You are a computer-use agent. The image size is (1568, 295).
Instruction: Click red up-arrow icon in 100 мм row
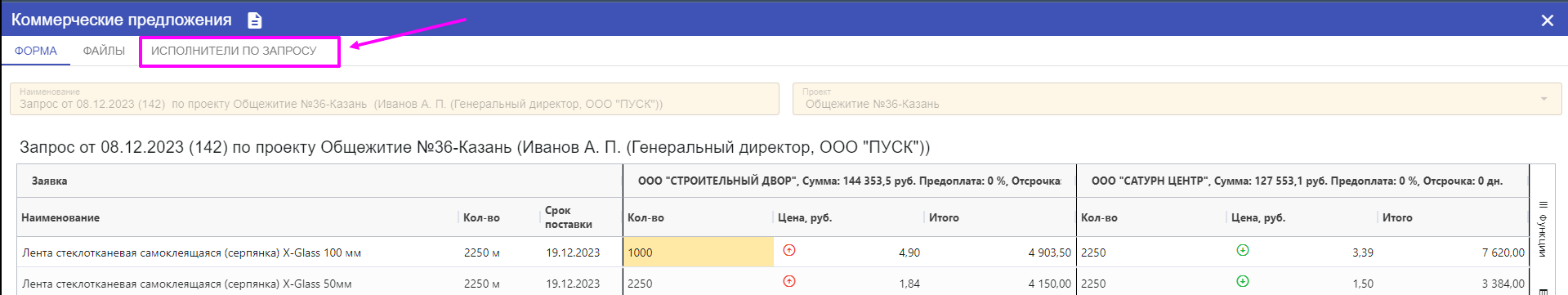(789, 250)
